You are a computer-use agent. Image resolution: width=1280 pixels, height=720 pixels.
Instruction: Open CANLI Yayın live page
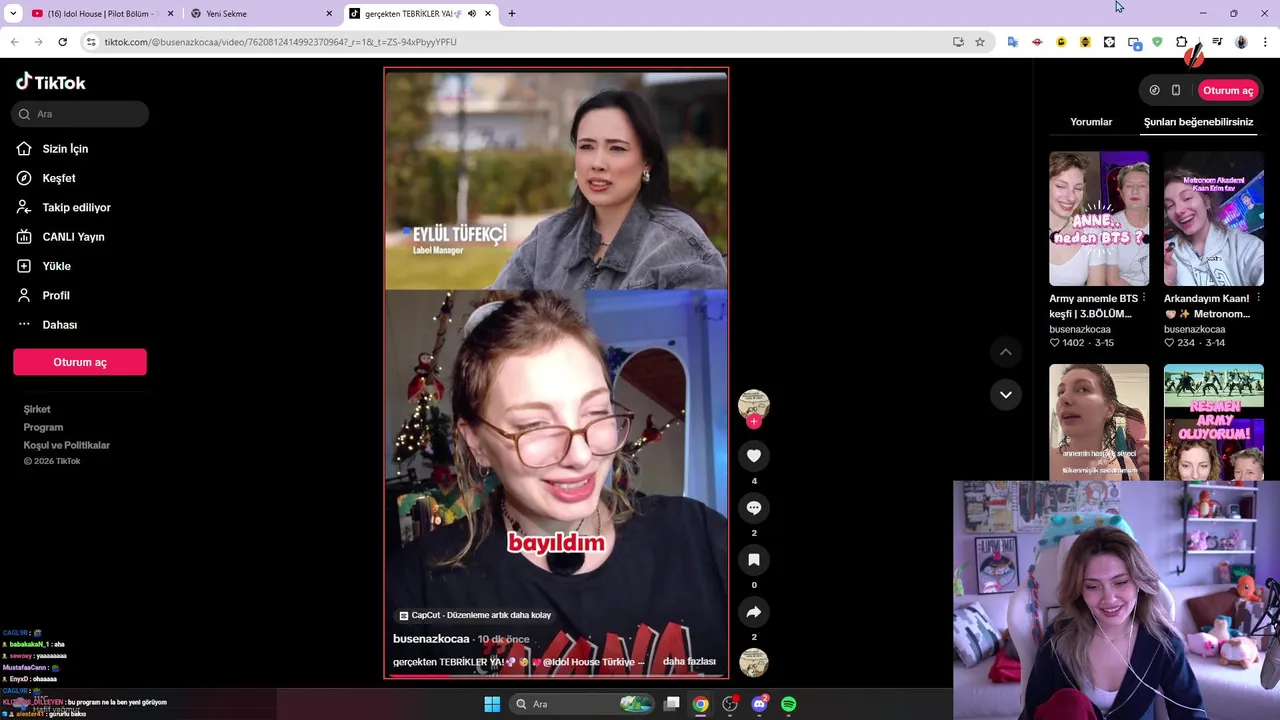point(73,237)
